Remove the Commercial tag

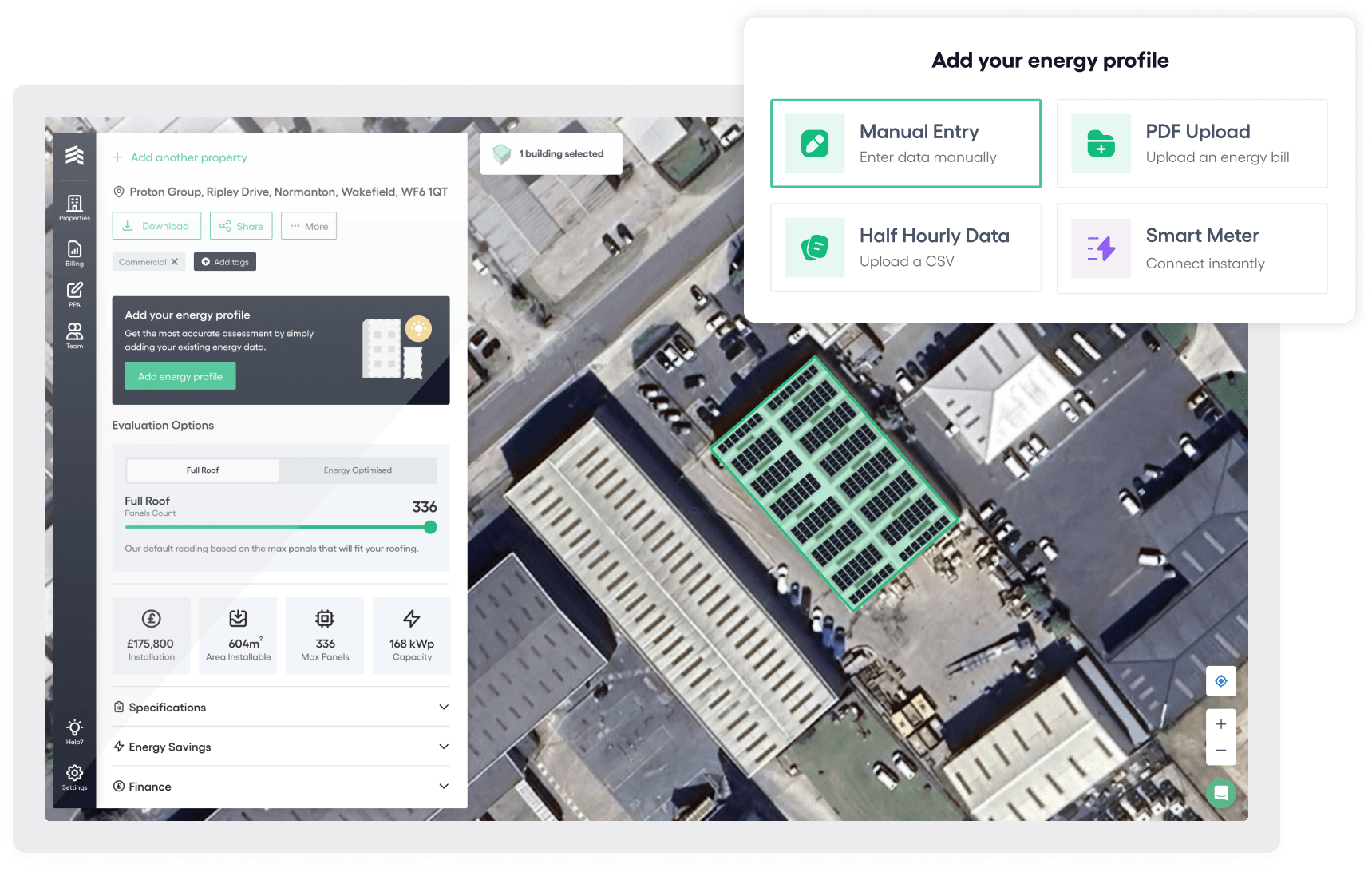175,262
